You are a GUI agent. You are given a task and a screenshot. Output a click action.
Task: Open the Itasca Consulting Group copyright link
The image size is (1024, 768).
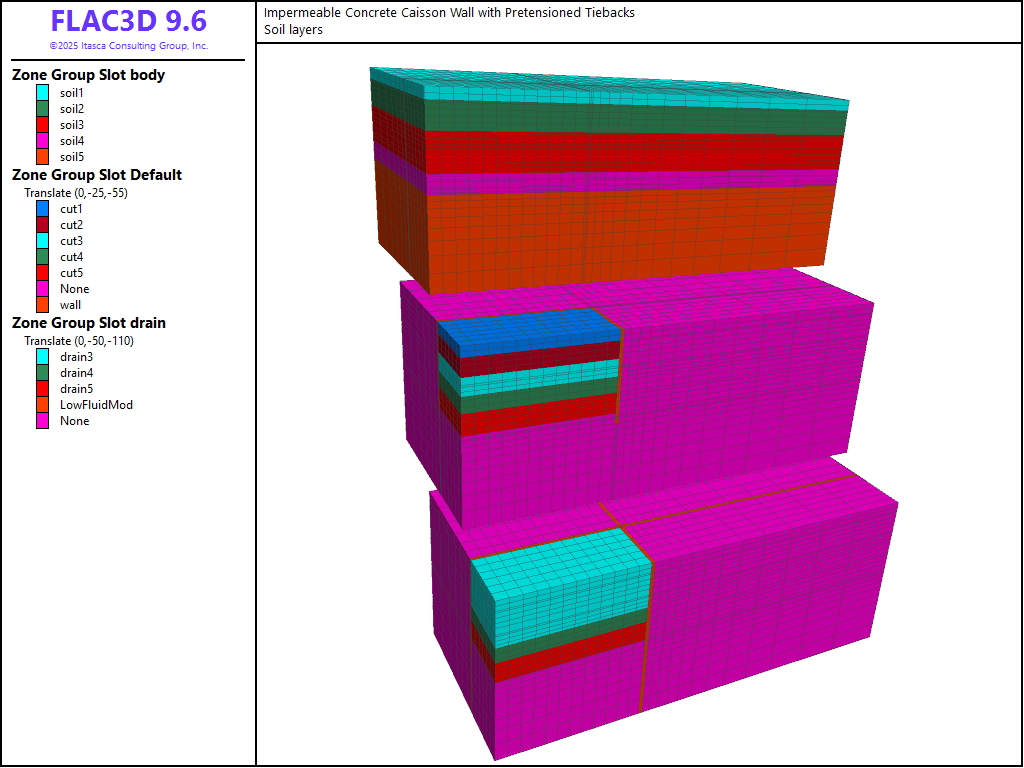[x=128, y=46]
